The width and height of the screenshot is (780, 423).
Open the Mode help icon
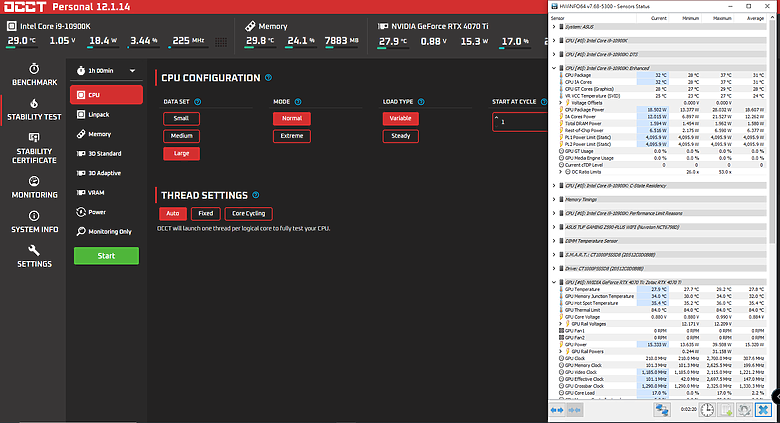click(x=298, y=102)
